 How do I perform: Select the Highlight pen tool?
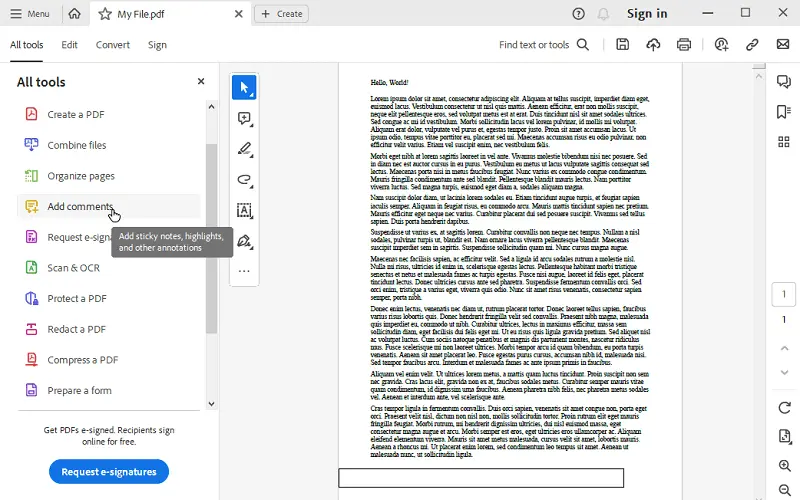point(244,149)
